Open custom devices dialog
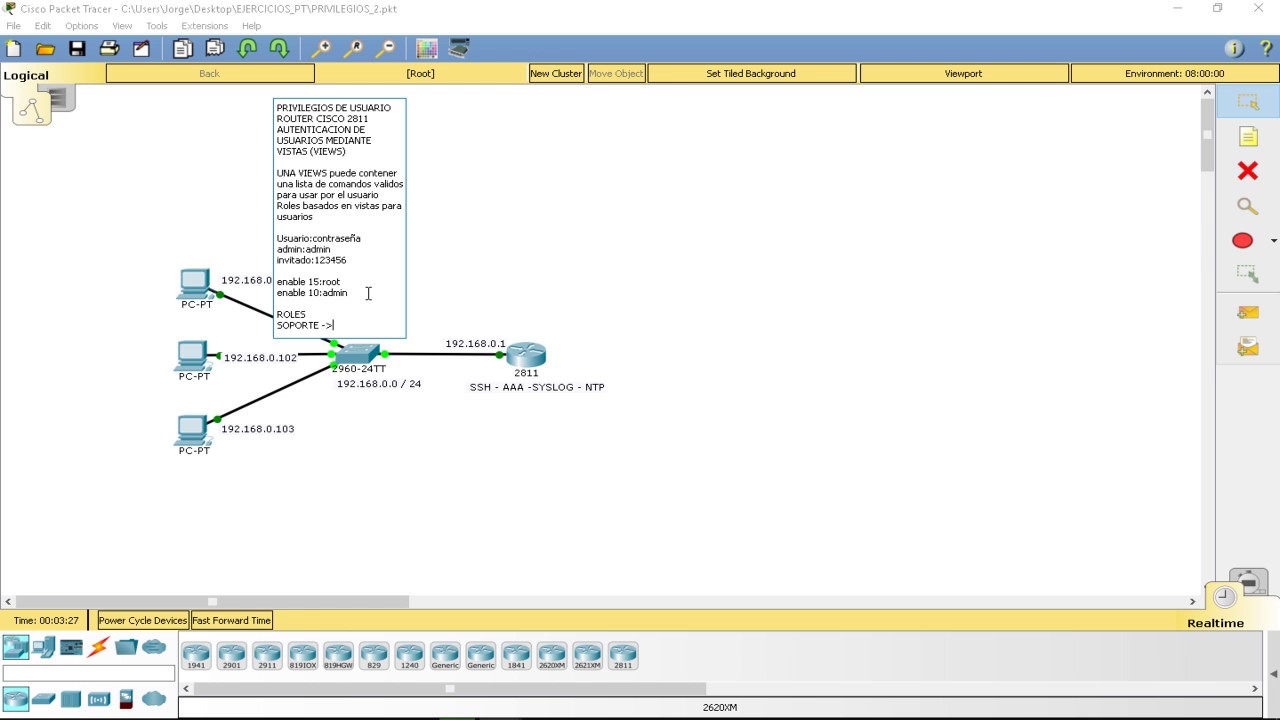The height and width of the screenshot is (720, 1280). click(459, 48)
